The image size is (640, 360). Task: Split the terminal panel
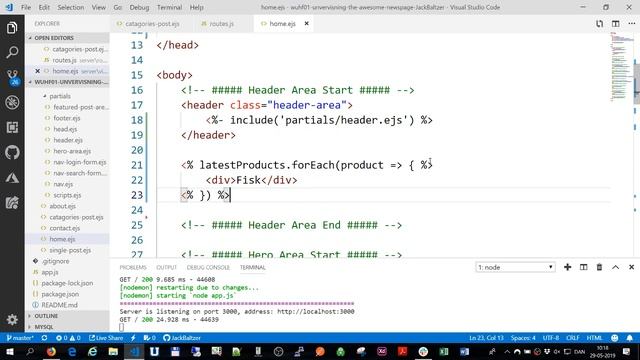coord(583,267)
